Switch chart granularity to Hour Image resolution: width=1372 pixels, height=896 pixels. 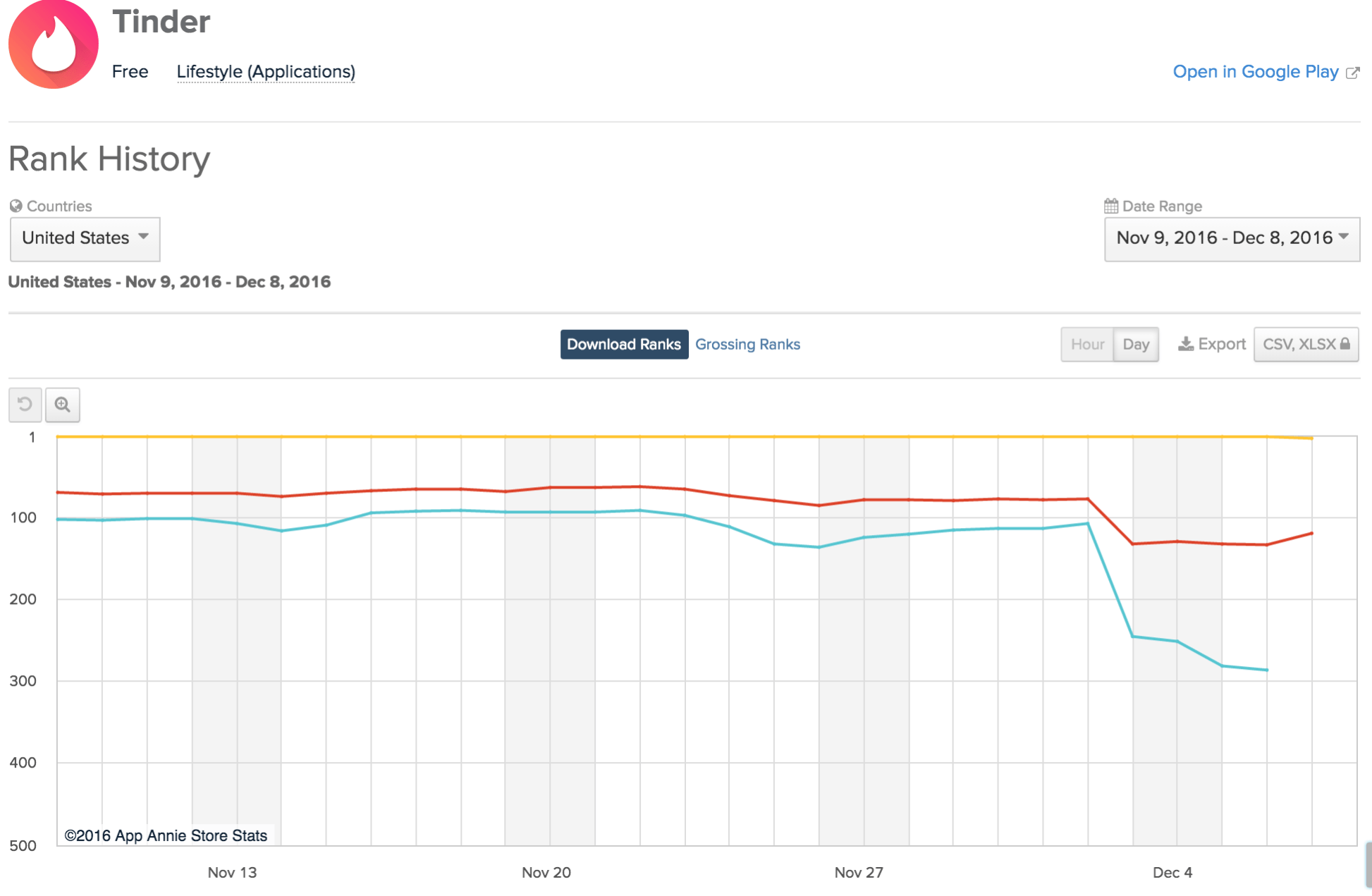tap(1087, 344)
